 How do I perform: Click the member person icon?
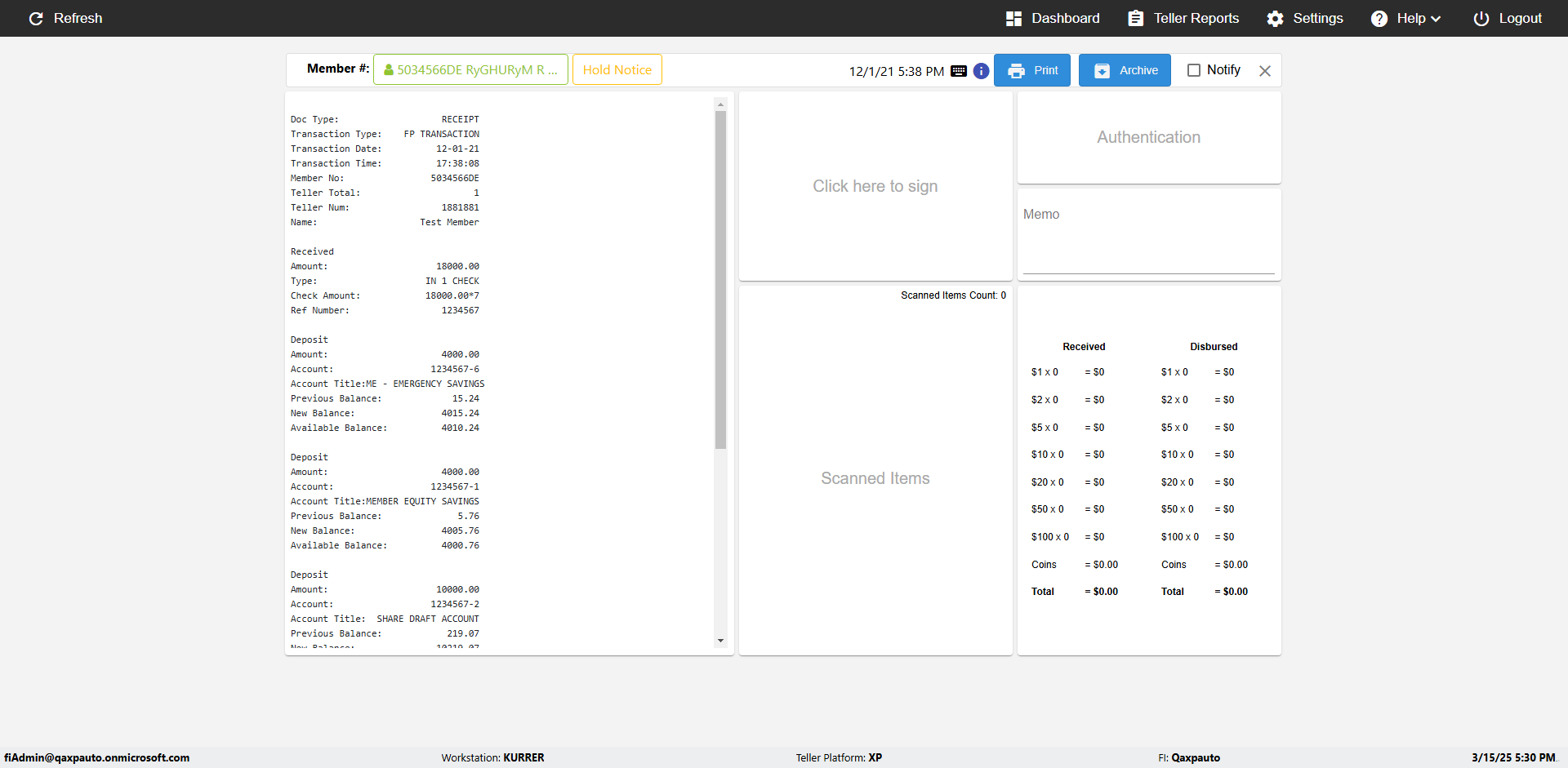389,70
